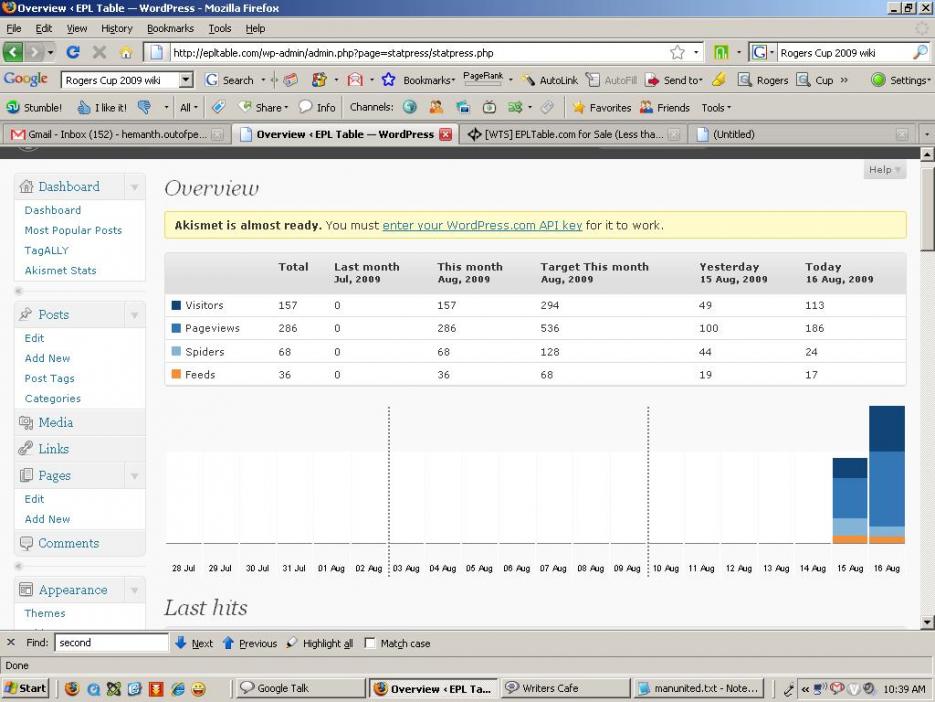The height and width of the screenshot is (702, 935).
Task: Collapse the Posts menu section arrow
Action: click(x=134, y=315)
